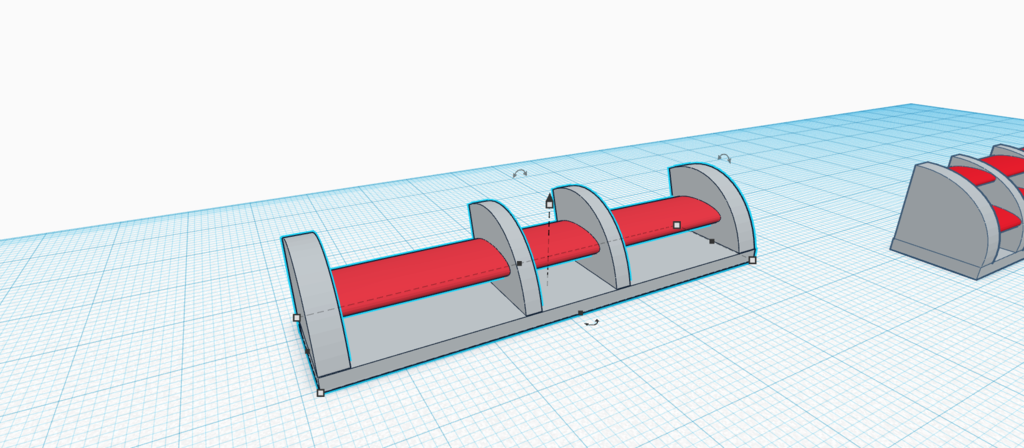The image size is (1024, 448).
Task: Click the white handle on the right red bar segment
Action: pos(677,225)
